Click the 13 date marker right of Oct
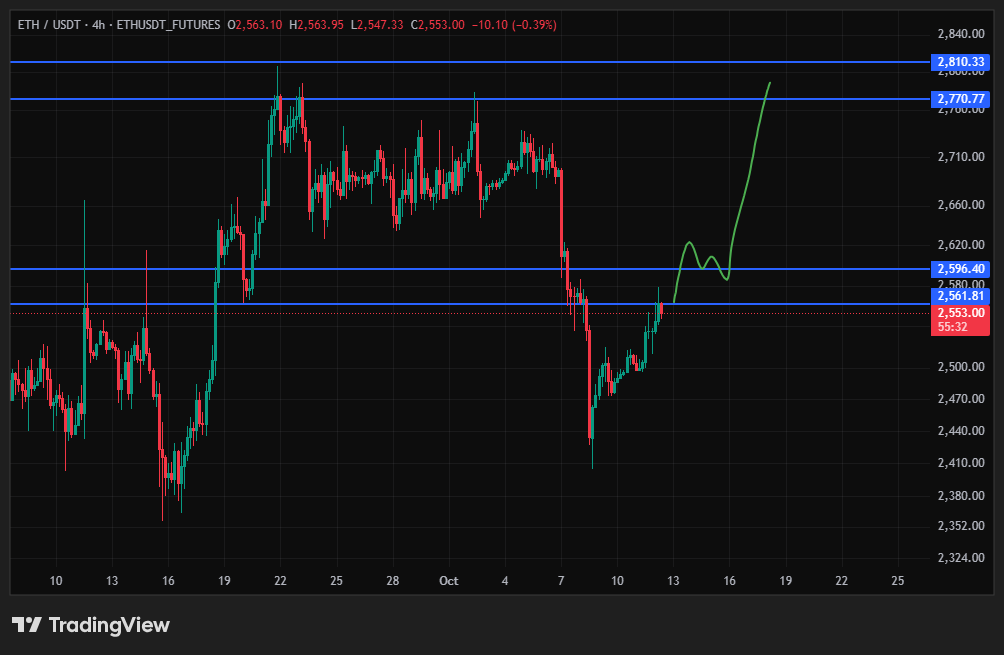This screenshot has width=1004, height=655. (x=673, y=581)
